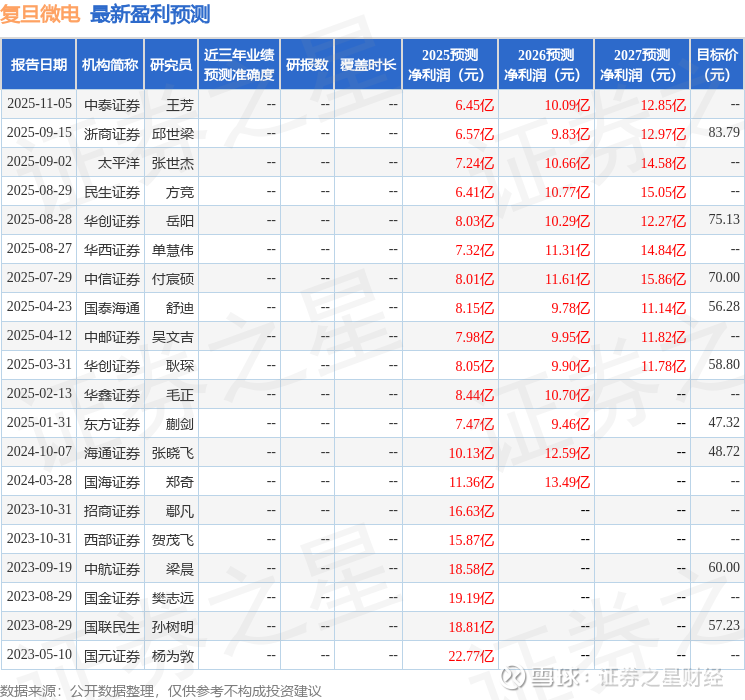Click target price 83.79
745x700 pixels.
point(724,132)
